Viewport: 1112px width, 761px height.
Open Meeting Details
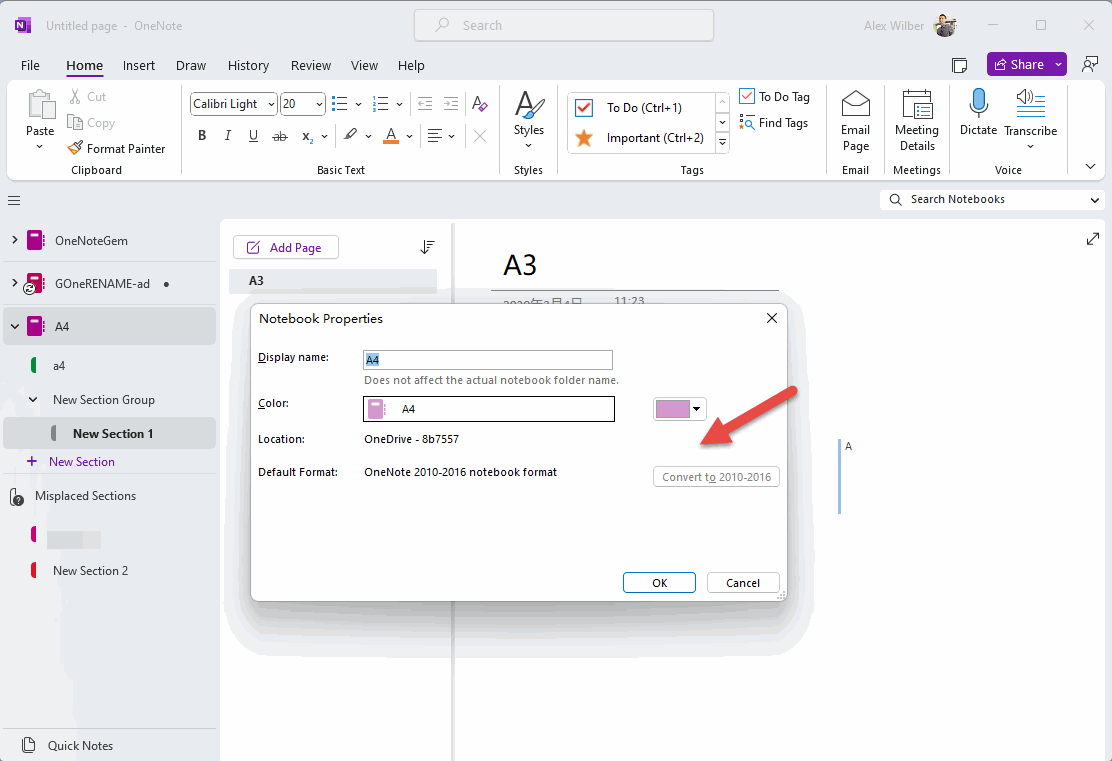(916, 120)
